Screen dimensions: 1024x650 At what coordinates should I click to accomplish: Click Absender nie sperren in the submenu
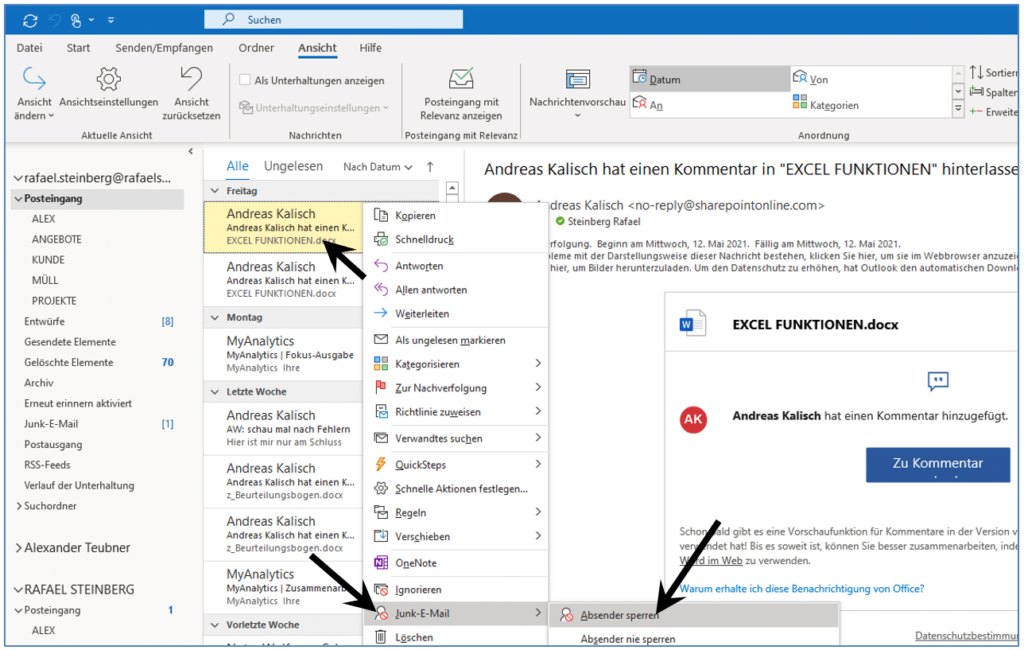tap(694, 639)
